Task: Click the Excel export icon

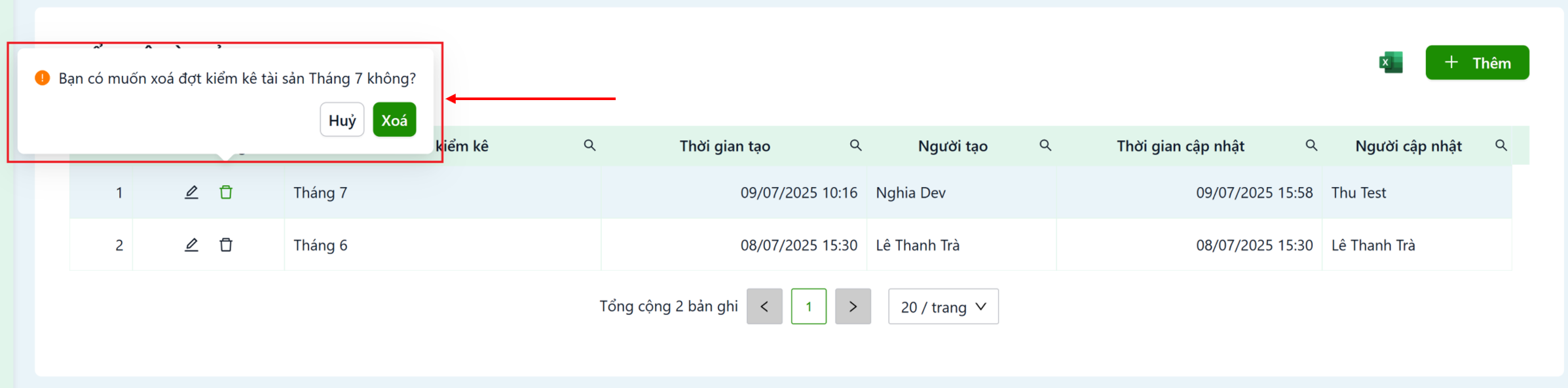Action: pyautogui.click(x=1391, y=63)
